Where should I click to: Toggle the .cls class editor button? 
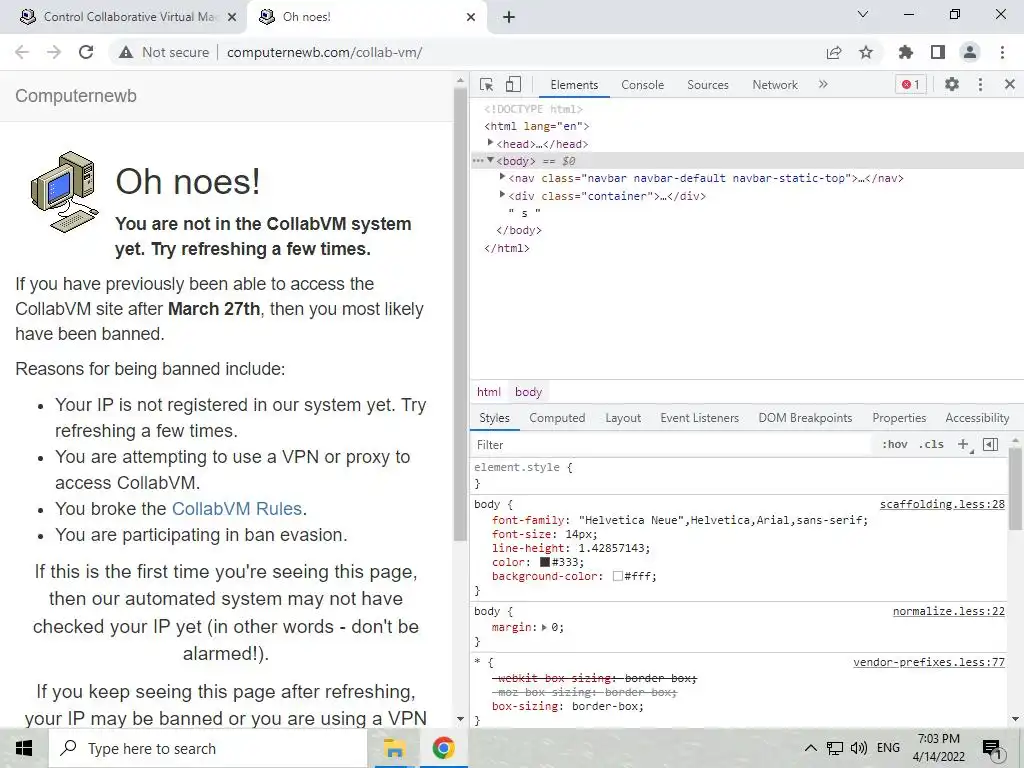pyautogui.click(x=931, y=445)
